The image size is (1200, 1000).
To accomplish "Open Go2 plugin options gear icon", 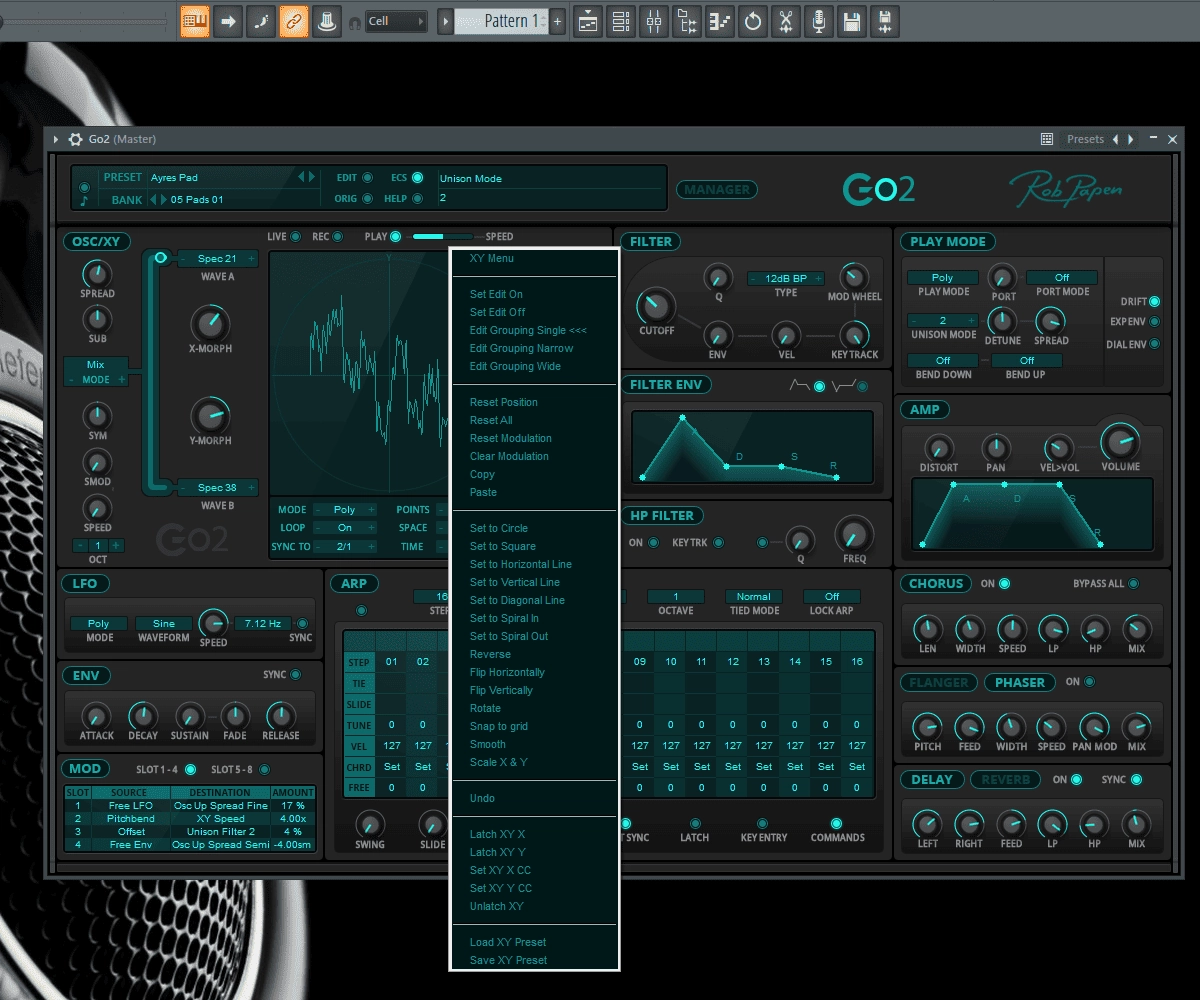I will 75,139.
